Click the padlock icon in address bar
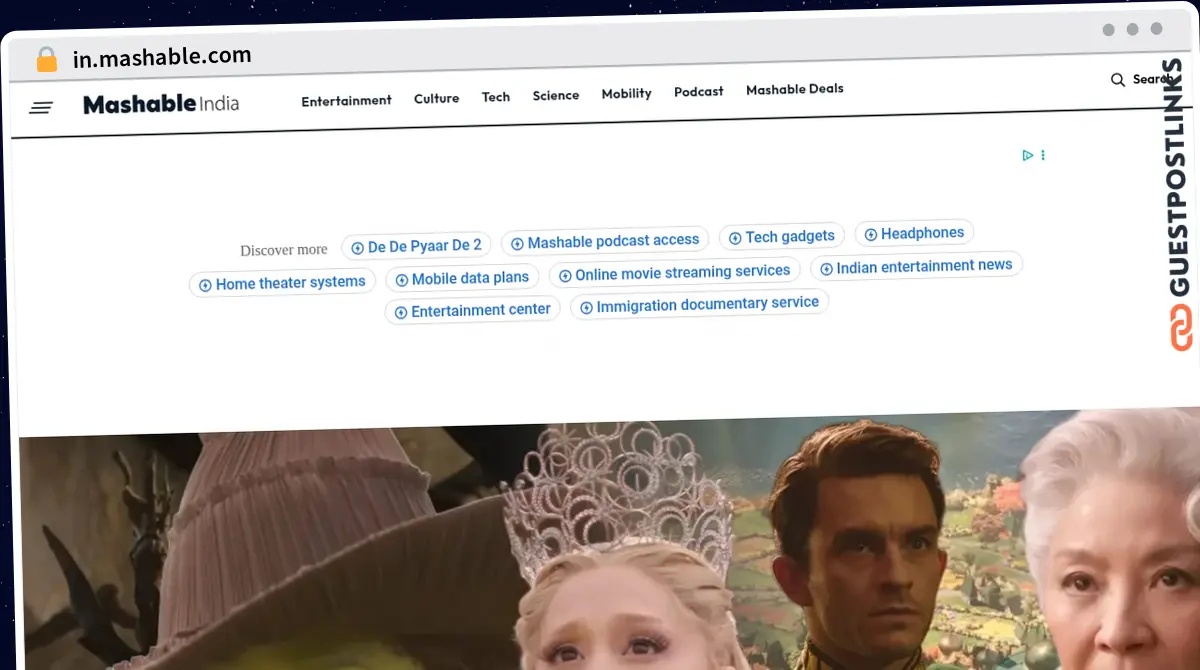Viewport: 1200px width, 670px height. tap(46, 60)
